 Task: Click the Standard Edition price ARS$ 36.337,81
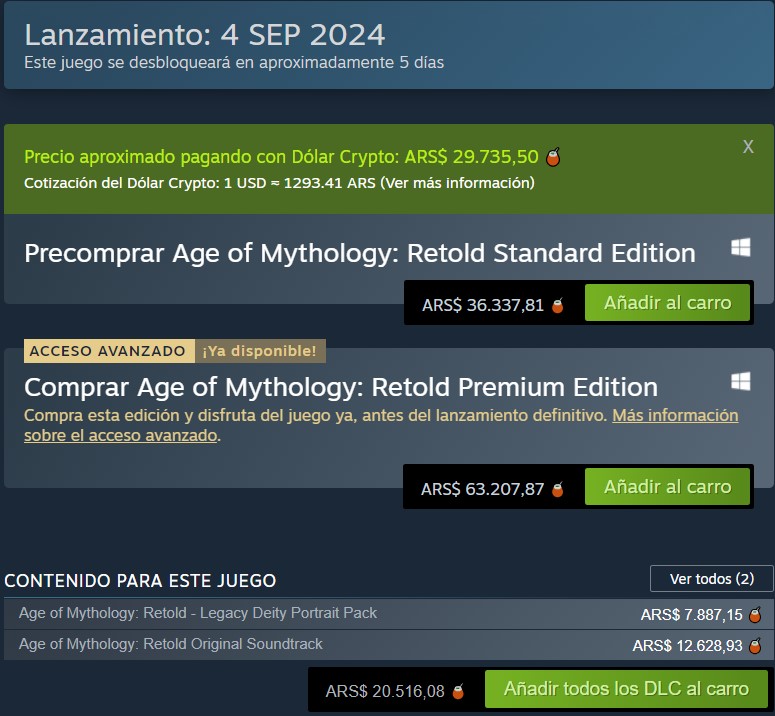point(483,305)
